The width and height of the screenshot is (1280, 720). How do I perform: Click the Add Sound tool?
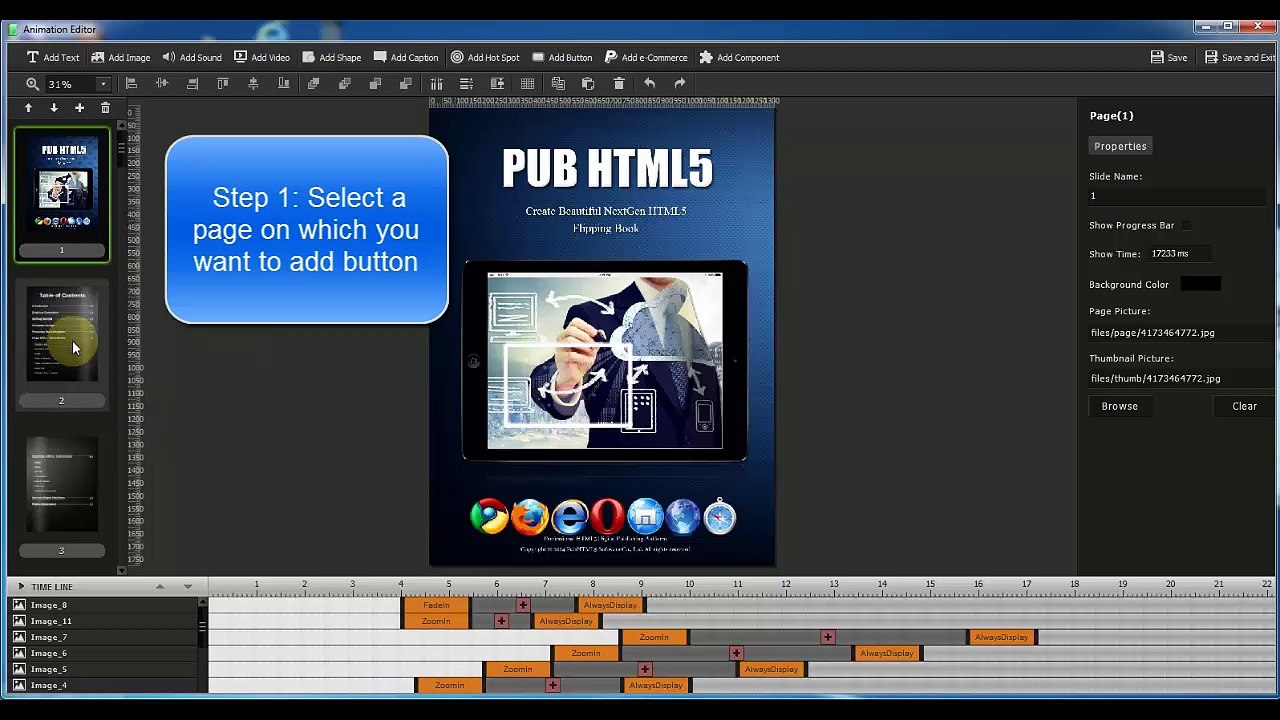click(x=192, y=57)
